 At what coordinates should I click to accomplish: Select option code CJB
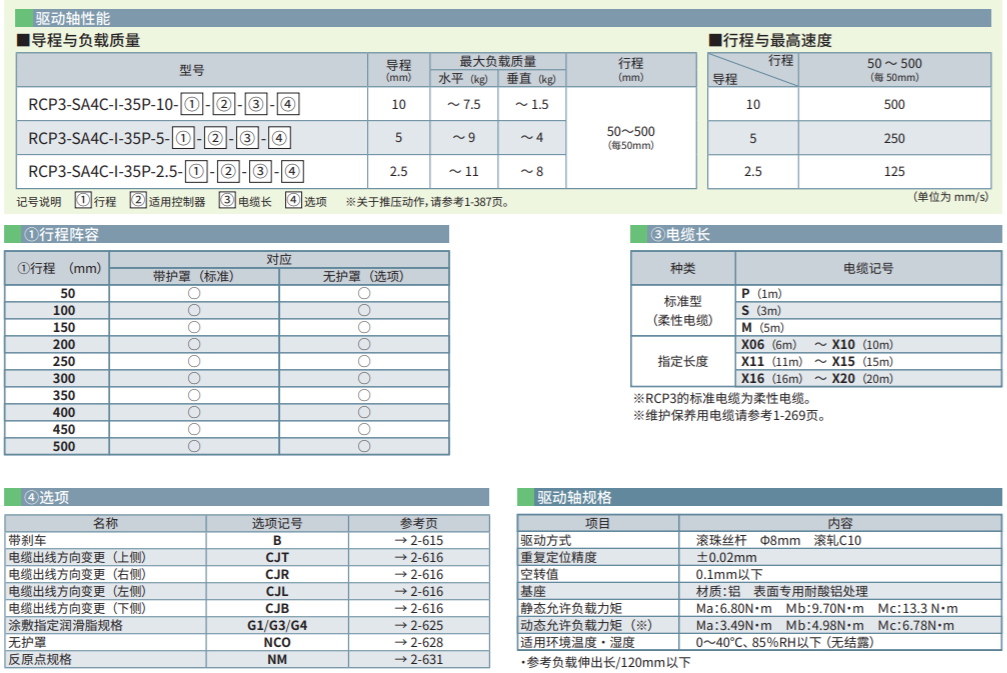click(277, 608)
